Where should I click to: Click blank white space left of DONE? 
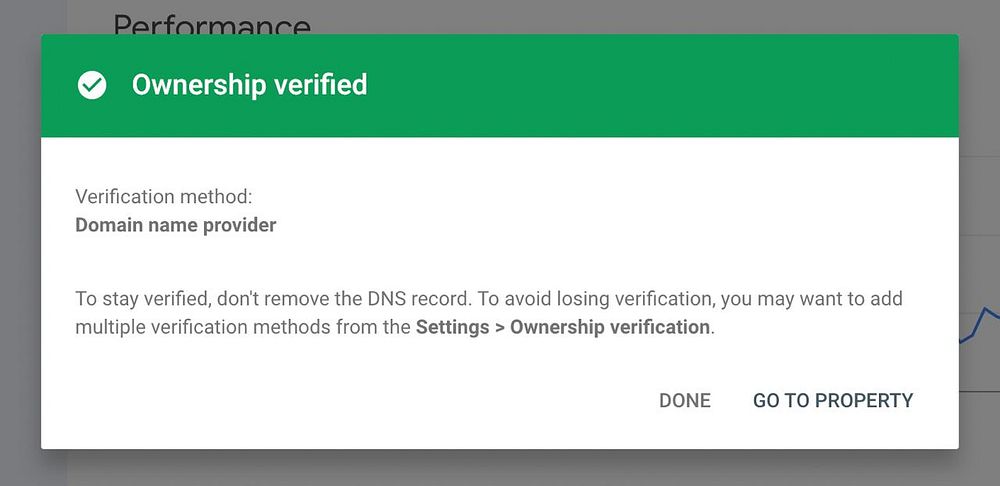click(x=350, y=401)
